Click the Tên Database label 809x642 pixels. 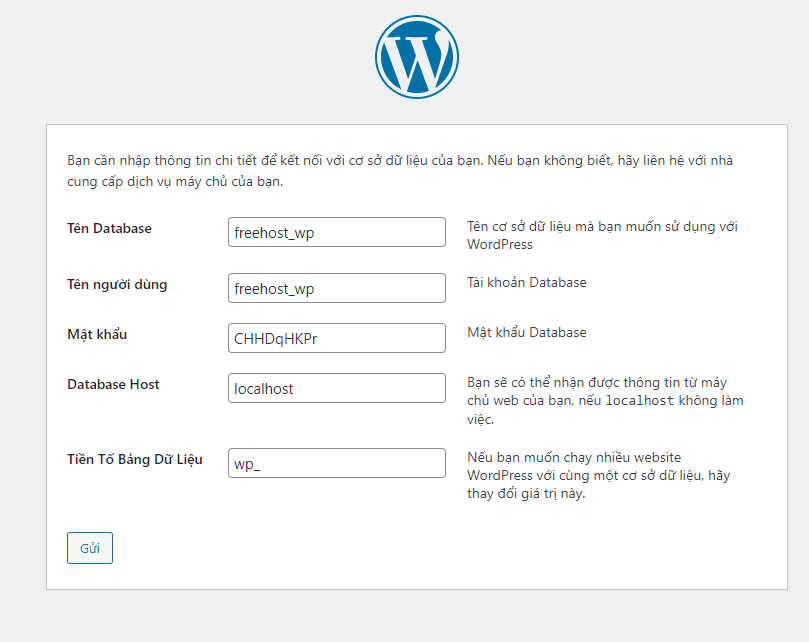pyautogui.click(x=109, y=229)
